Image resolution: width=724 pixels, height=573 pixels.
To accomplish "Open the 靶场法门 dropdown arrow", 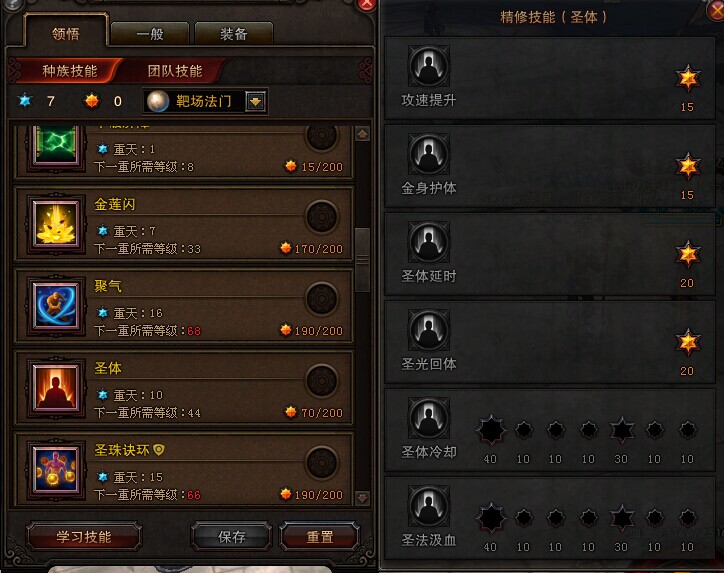I will tap(255, 101).
